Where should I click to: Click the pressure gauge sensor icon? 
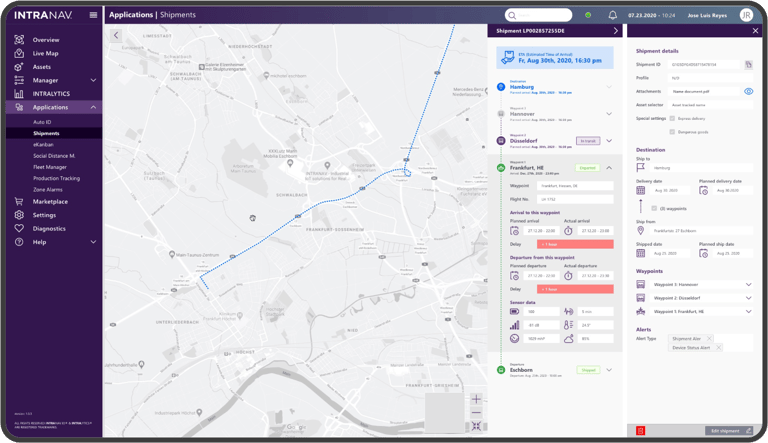[514, 339]
